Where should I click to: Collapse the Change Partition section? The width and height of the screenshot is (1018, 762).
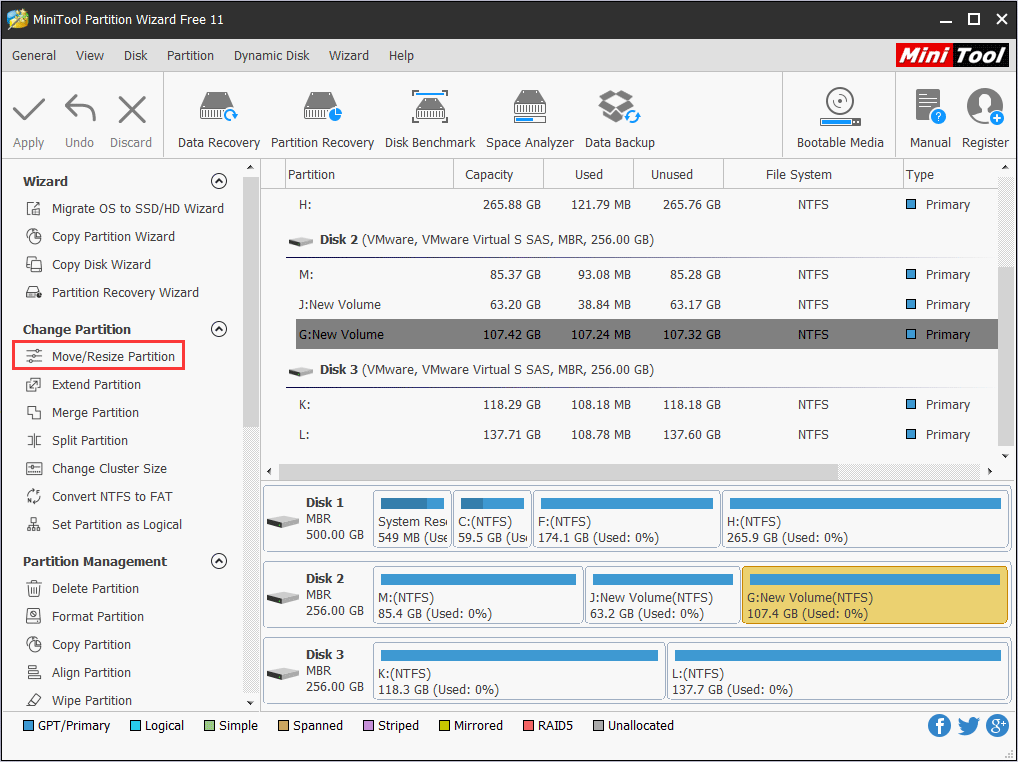tap(219, 329)
